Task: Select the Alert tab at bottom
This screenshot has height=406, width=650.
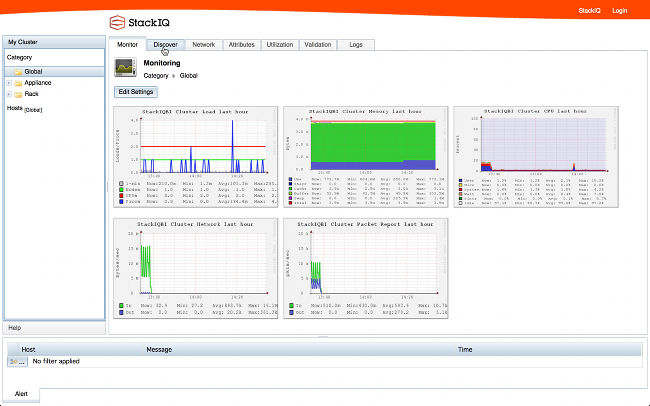Action: pyautogui.click(x=21, y=394)
